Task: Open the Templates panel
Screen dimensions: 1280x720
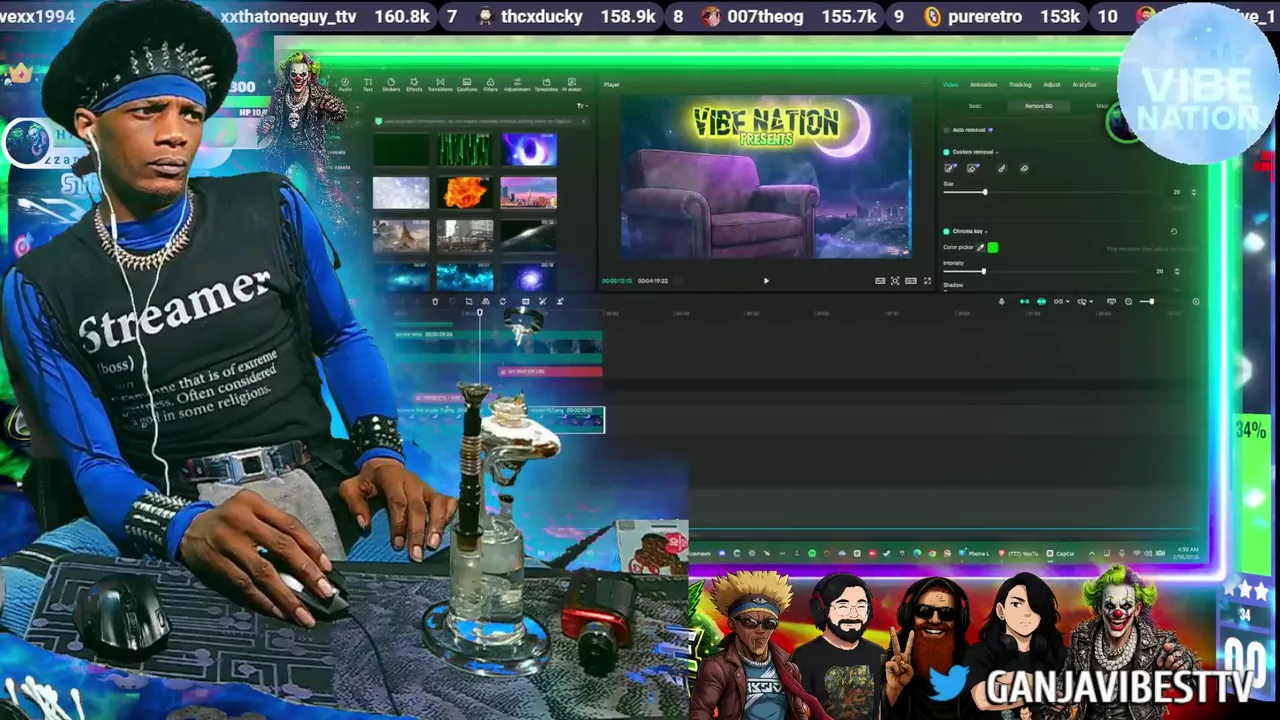Action: point(546,84)
